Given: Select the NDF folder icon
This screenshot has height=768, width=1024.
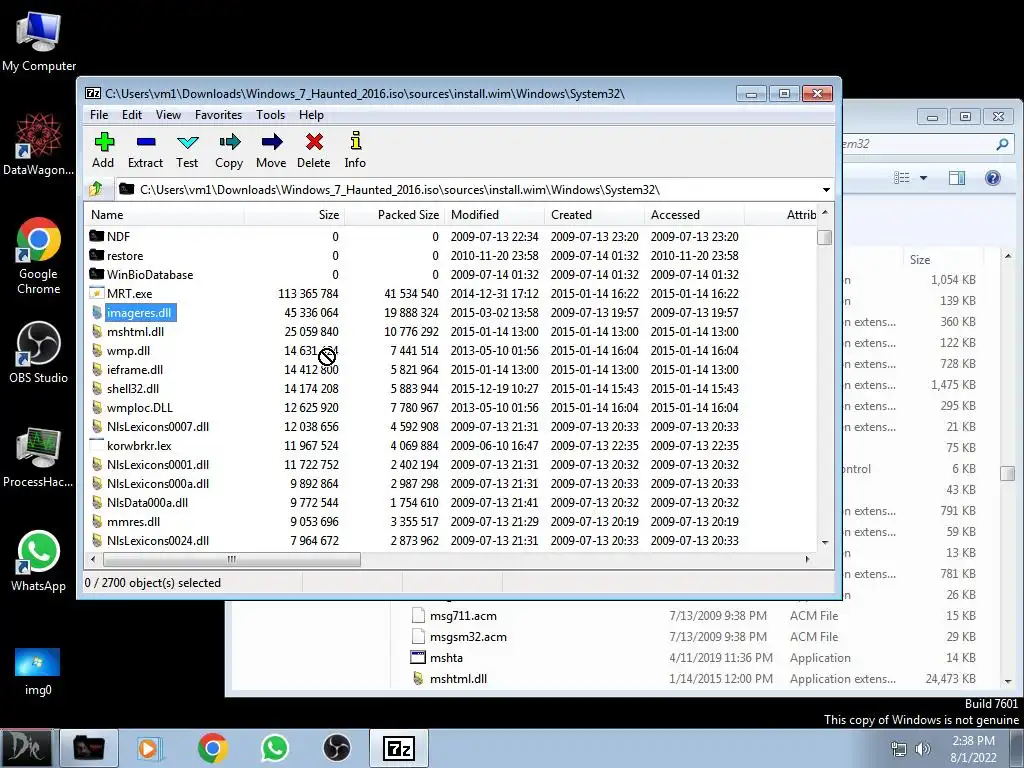Looking at the screenshot, I should (x=97, y=236).
